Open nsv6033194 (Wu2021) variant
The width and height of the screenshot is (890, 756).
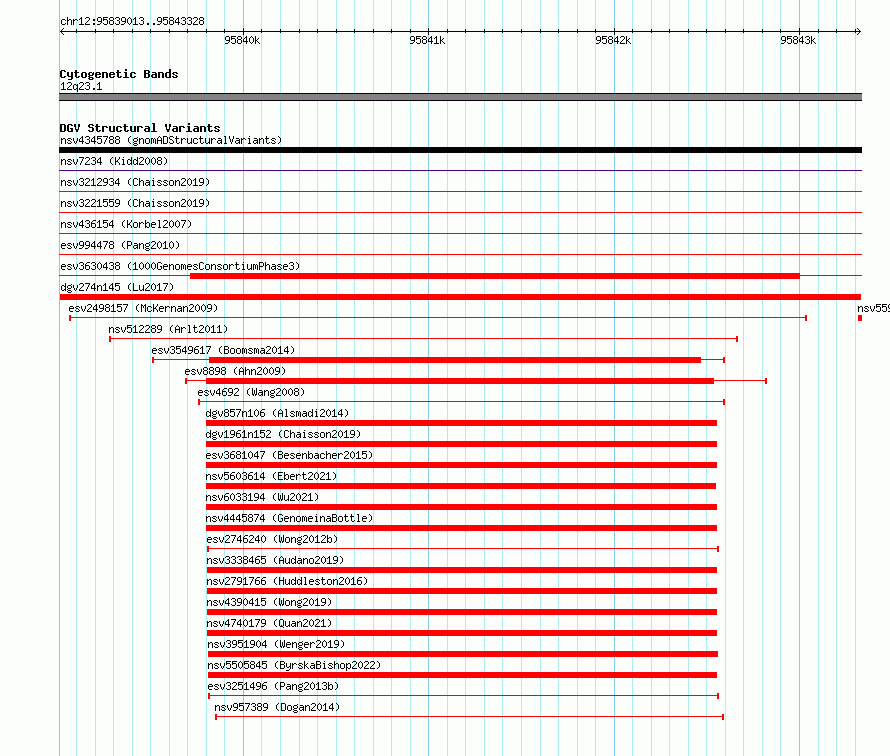(x=262, y=497)
